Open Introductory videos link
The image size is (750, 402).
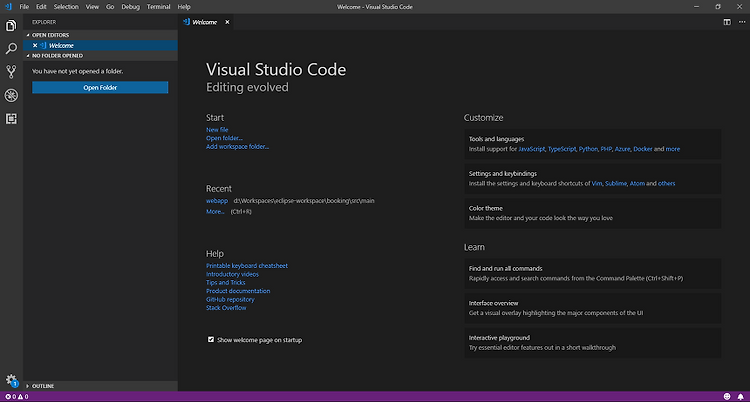[232, 274]
